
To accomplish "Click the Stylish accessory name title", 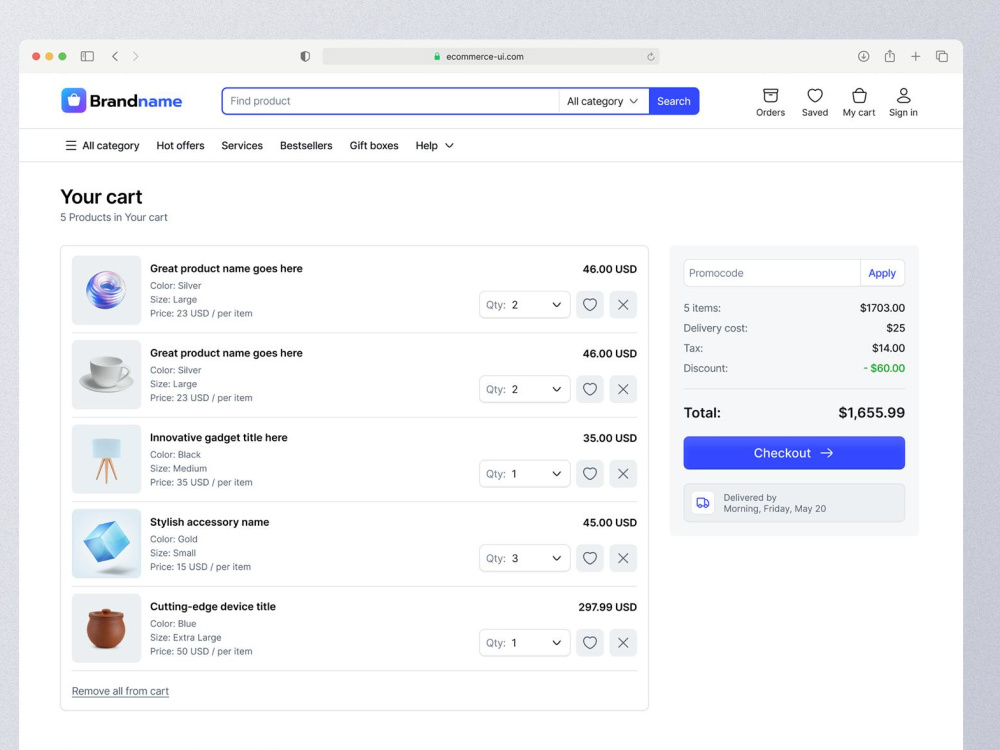I will point(209,522).
